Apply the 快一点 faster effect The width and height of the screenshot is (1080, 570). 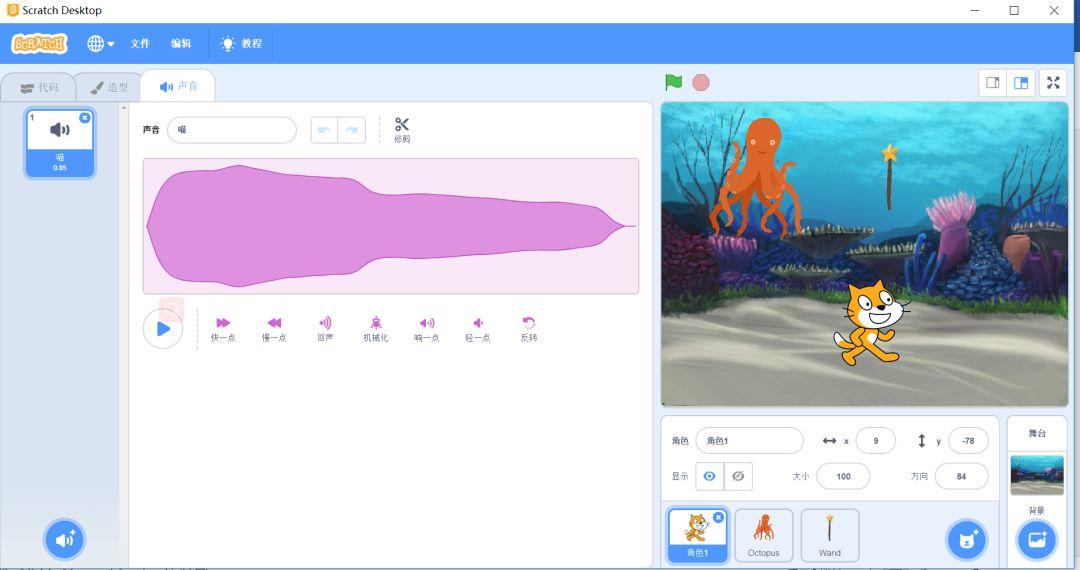(x=223, y=329)
